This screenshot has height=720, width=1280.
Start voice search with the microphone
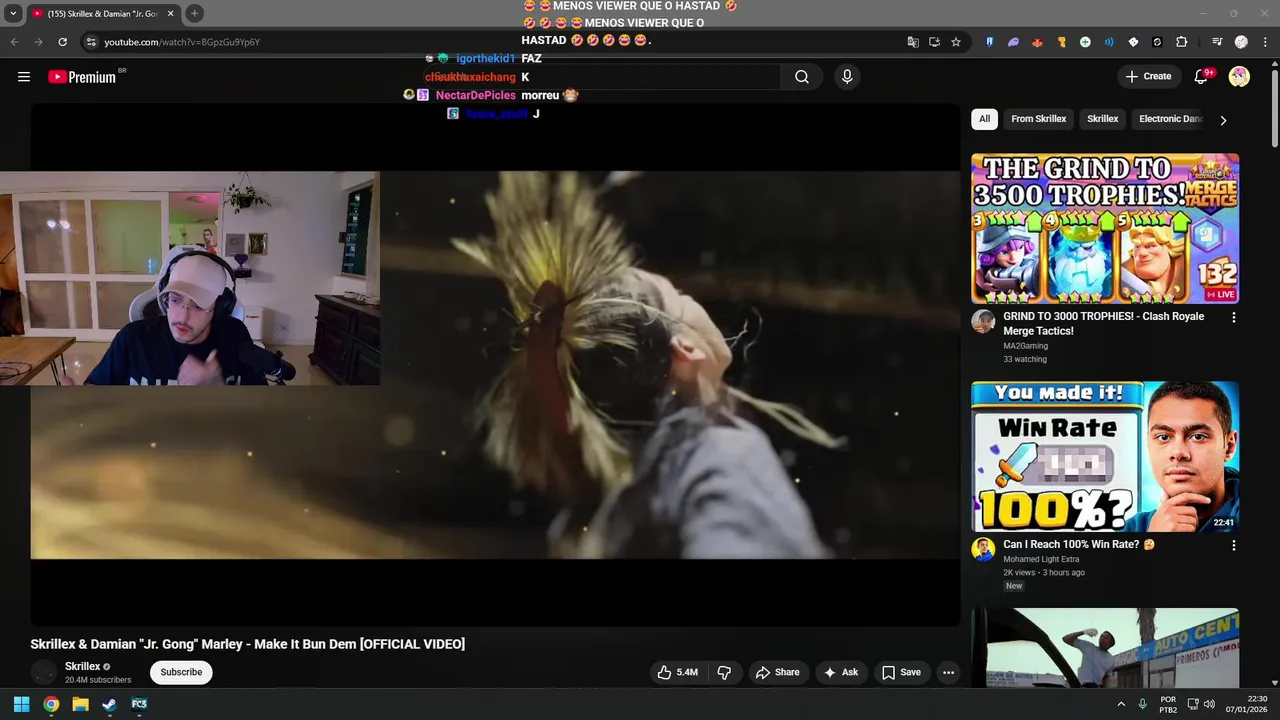coord(847,77)
